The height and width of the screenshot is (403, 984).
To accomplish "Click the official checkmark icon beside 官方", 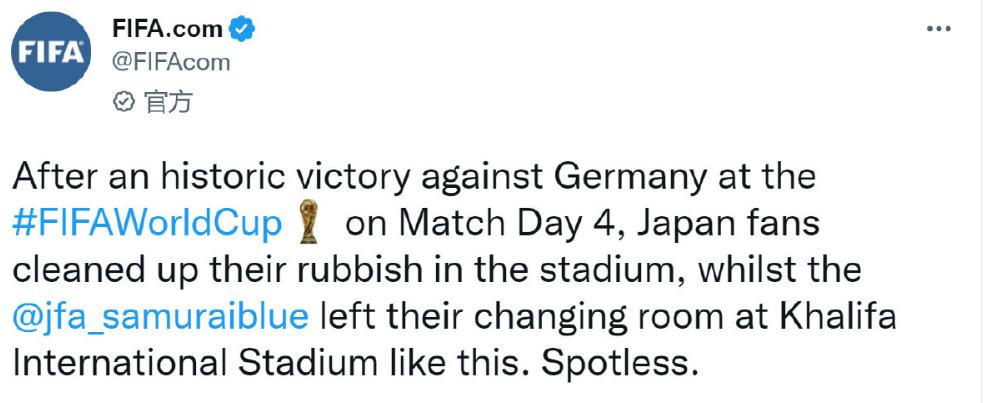I will (x=123, y=102).
